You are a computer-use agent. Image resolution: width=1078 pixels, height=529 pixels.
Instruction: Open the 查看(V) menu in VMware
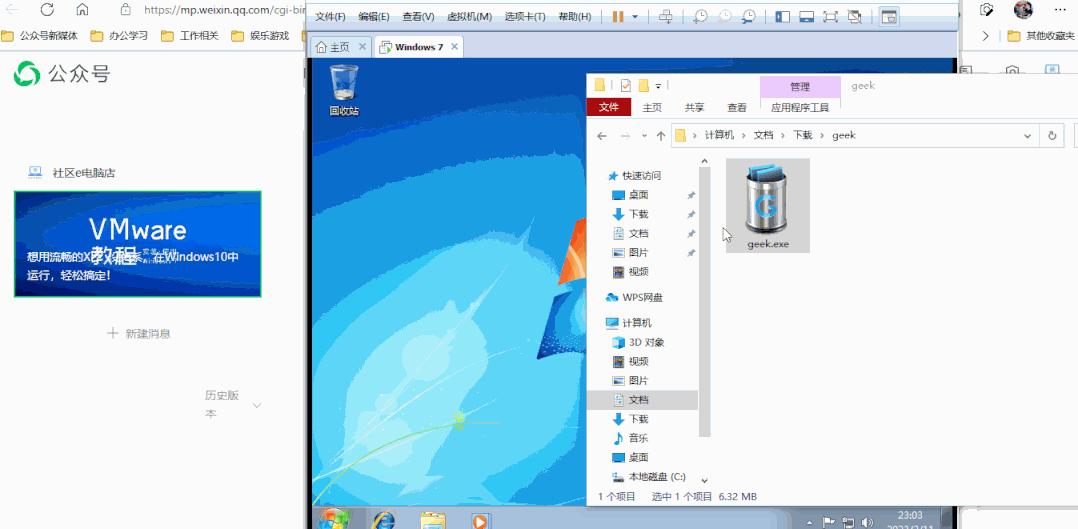(418, 17)
